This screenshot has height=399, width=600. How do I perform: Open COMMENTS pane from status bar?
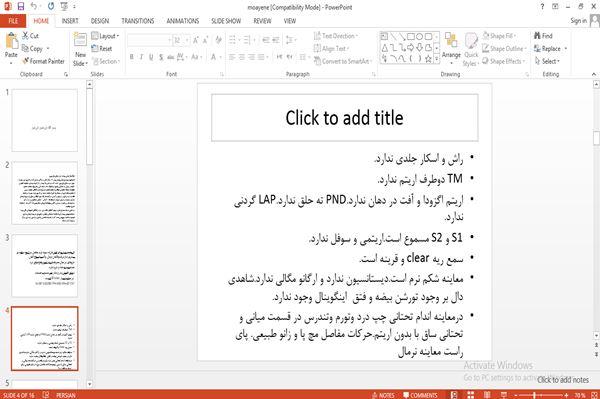coord(420,395)
